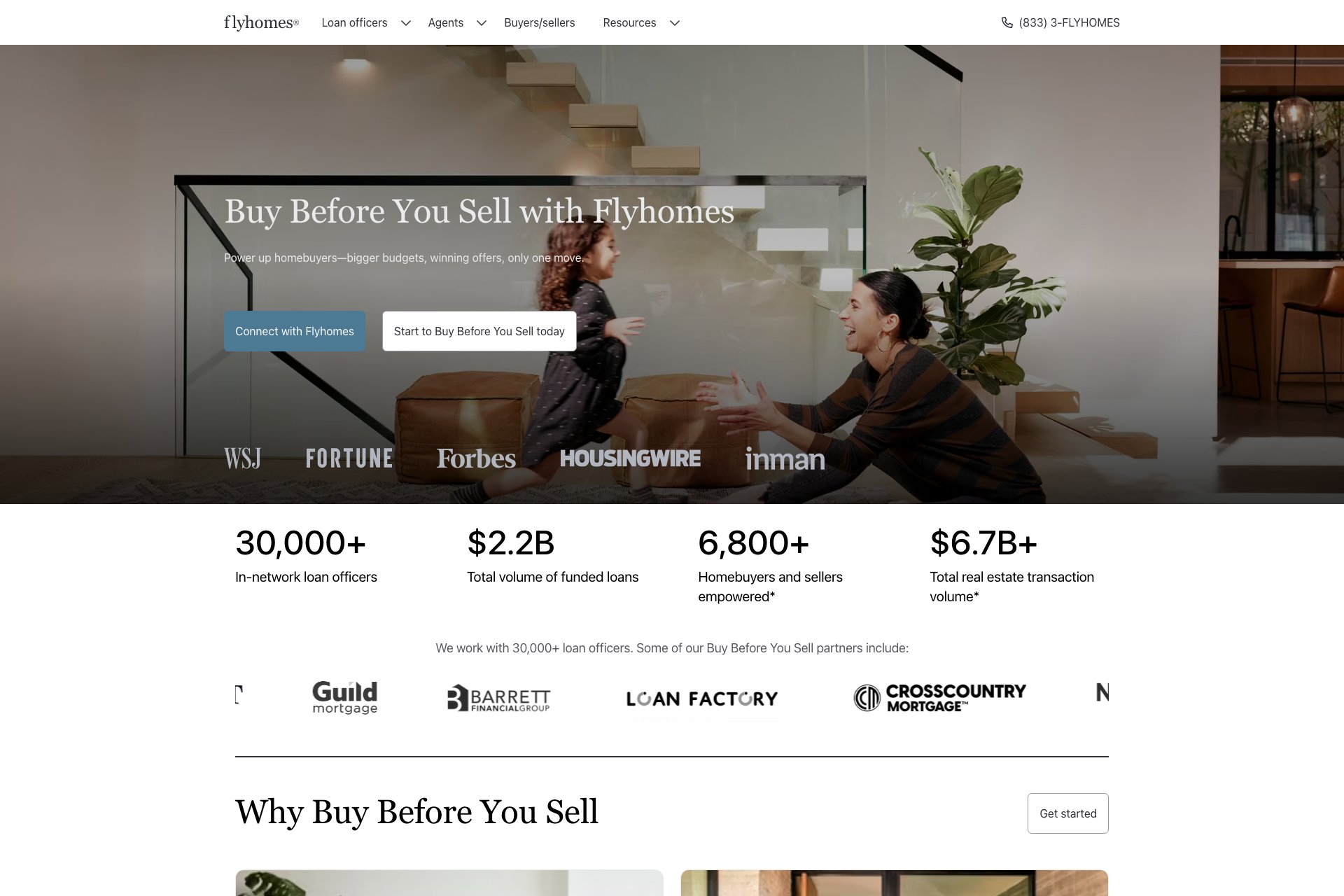Click the HousingWire press logo
This screenshot has width=1344, height=896.
point(630,458)
